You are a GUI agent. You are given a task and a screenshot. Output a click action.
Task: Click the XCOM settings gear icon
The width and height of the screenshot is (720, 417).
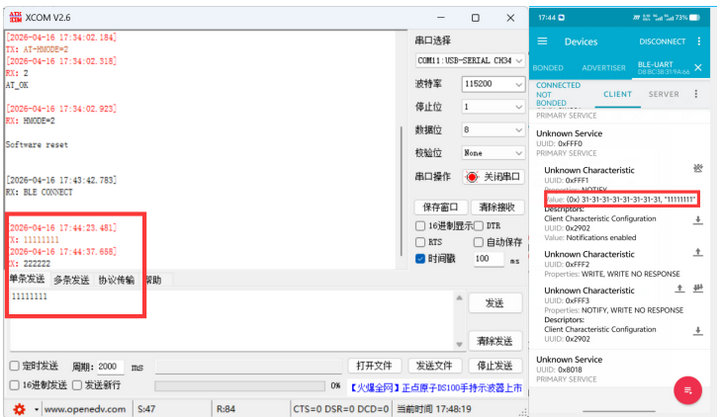pyautogui.click(x=19, y=409)
